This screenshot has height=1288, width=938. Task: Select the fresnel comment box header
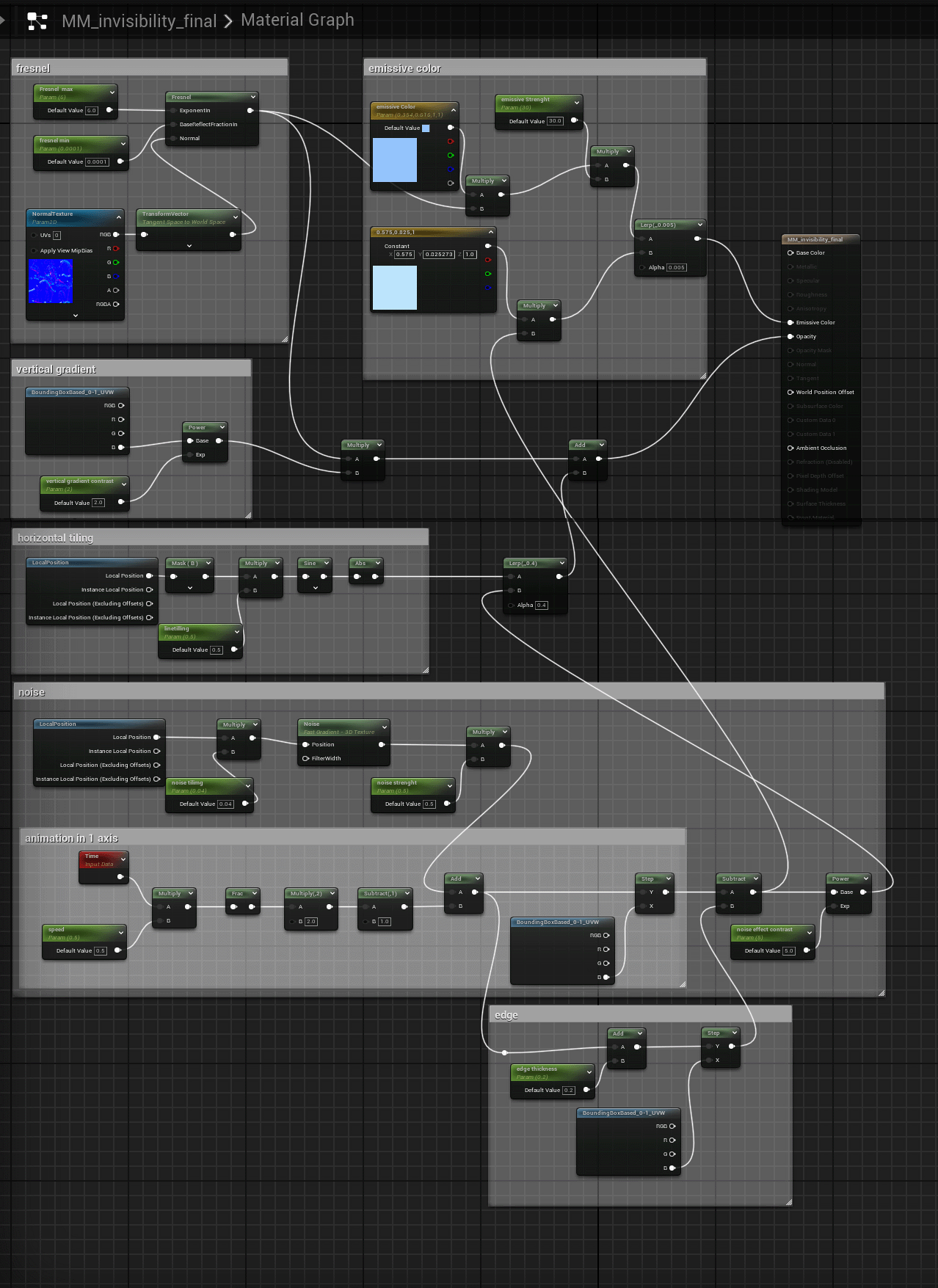[x=150, y=68]
